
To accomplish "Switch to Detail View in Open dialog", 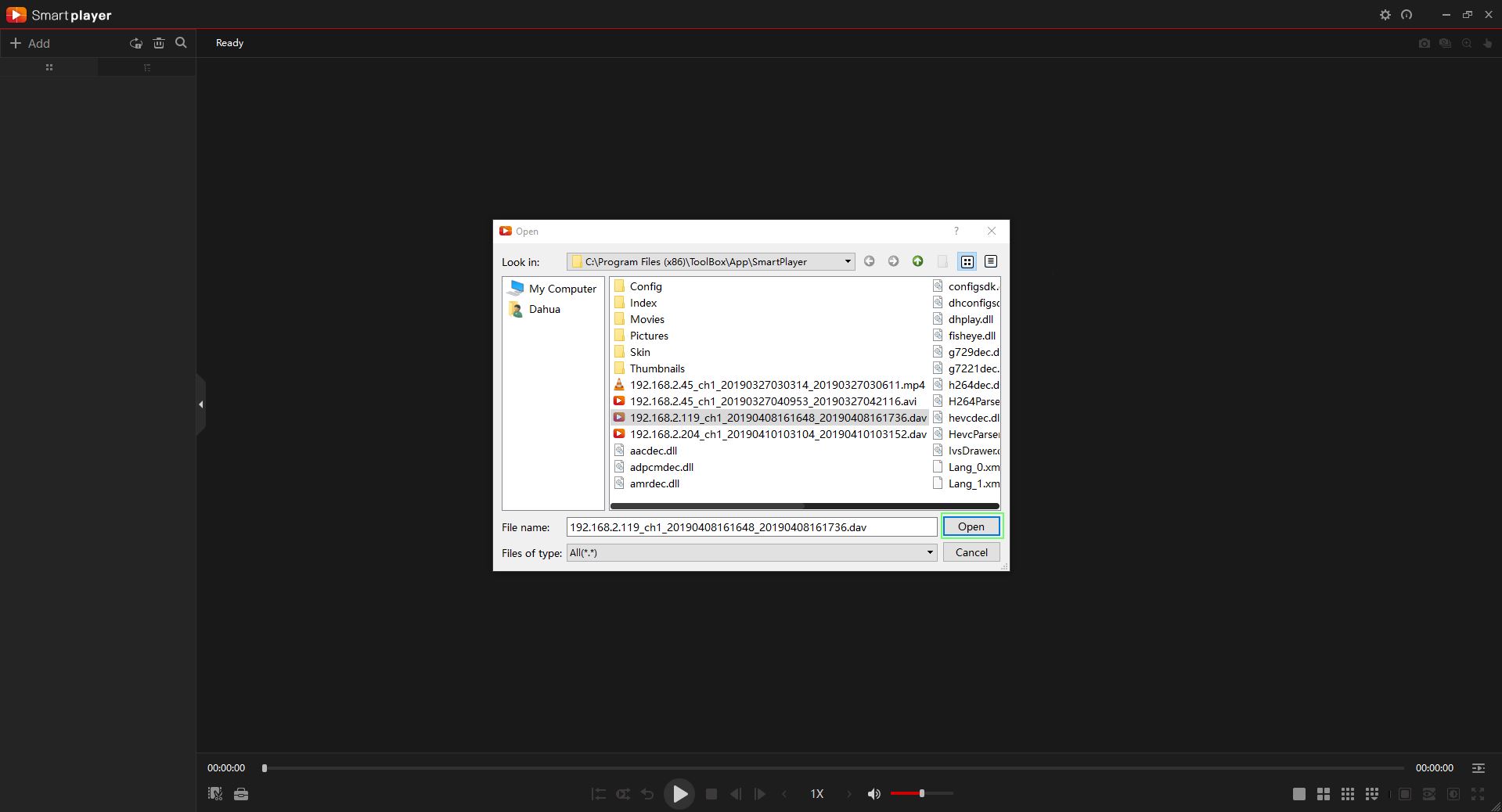I will pos(991,261).
